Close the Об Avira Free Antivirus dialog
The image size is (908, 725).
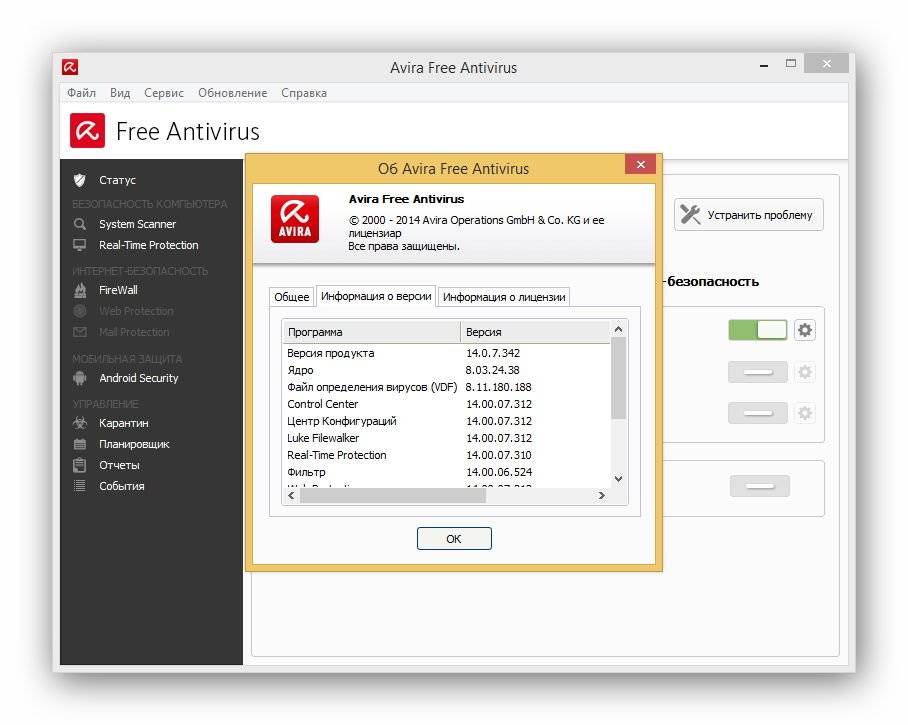tap(640, 164)
